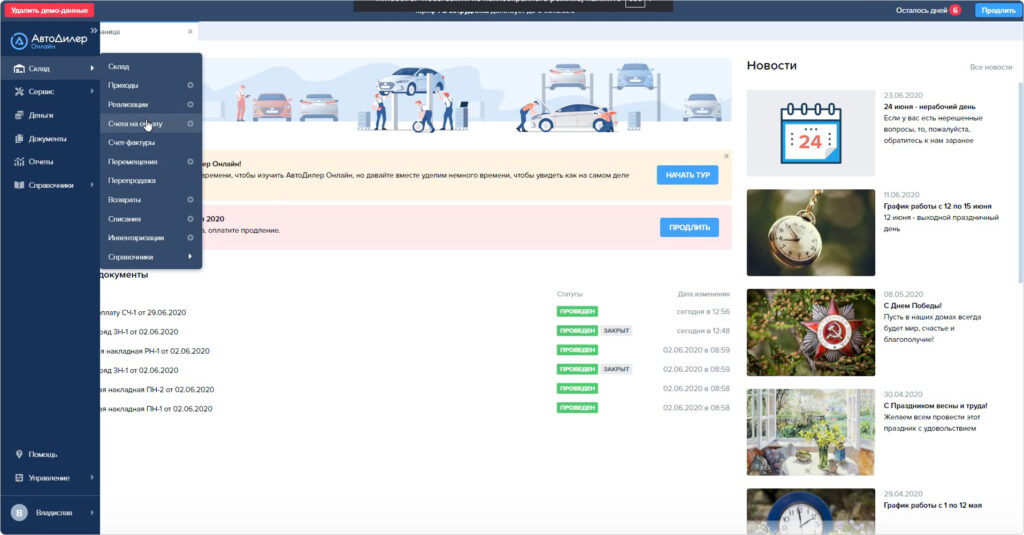This screenshot has width=1024, height=535.
Task: Open the 24 июня - нерабочий день headline
Action: pyautogui.click(x=929, y=106)
